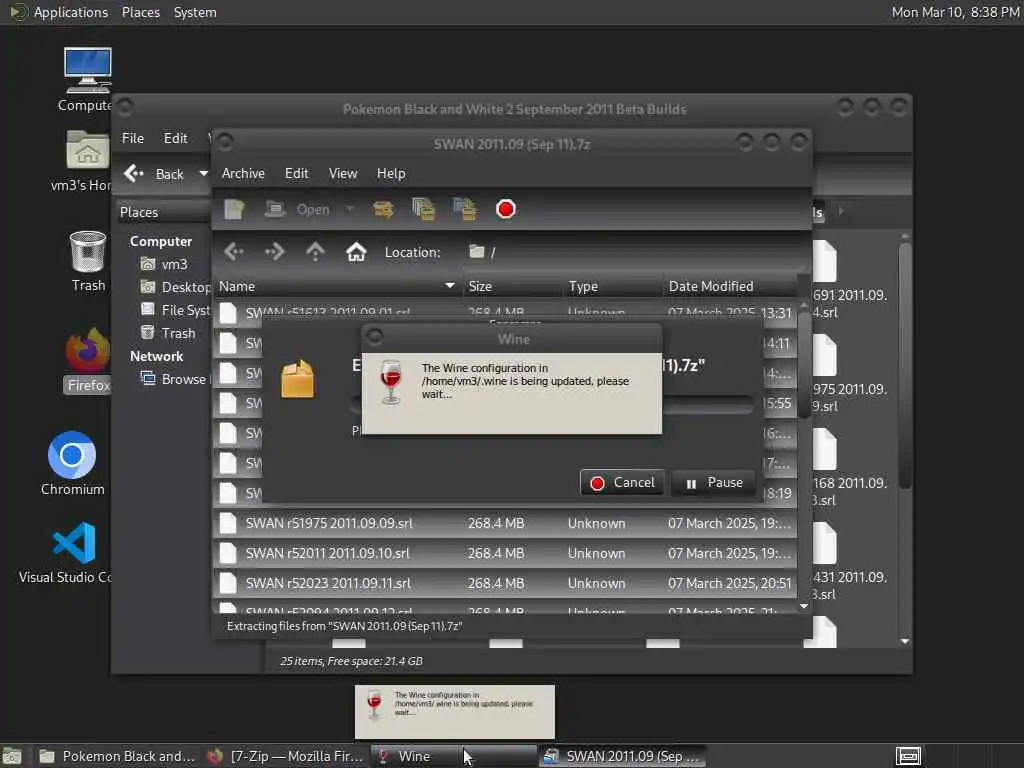Open Desktop in Places sidebar
Screen dimensions: 1024x768
(x=175, y=287)
